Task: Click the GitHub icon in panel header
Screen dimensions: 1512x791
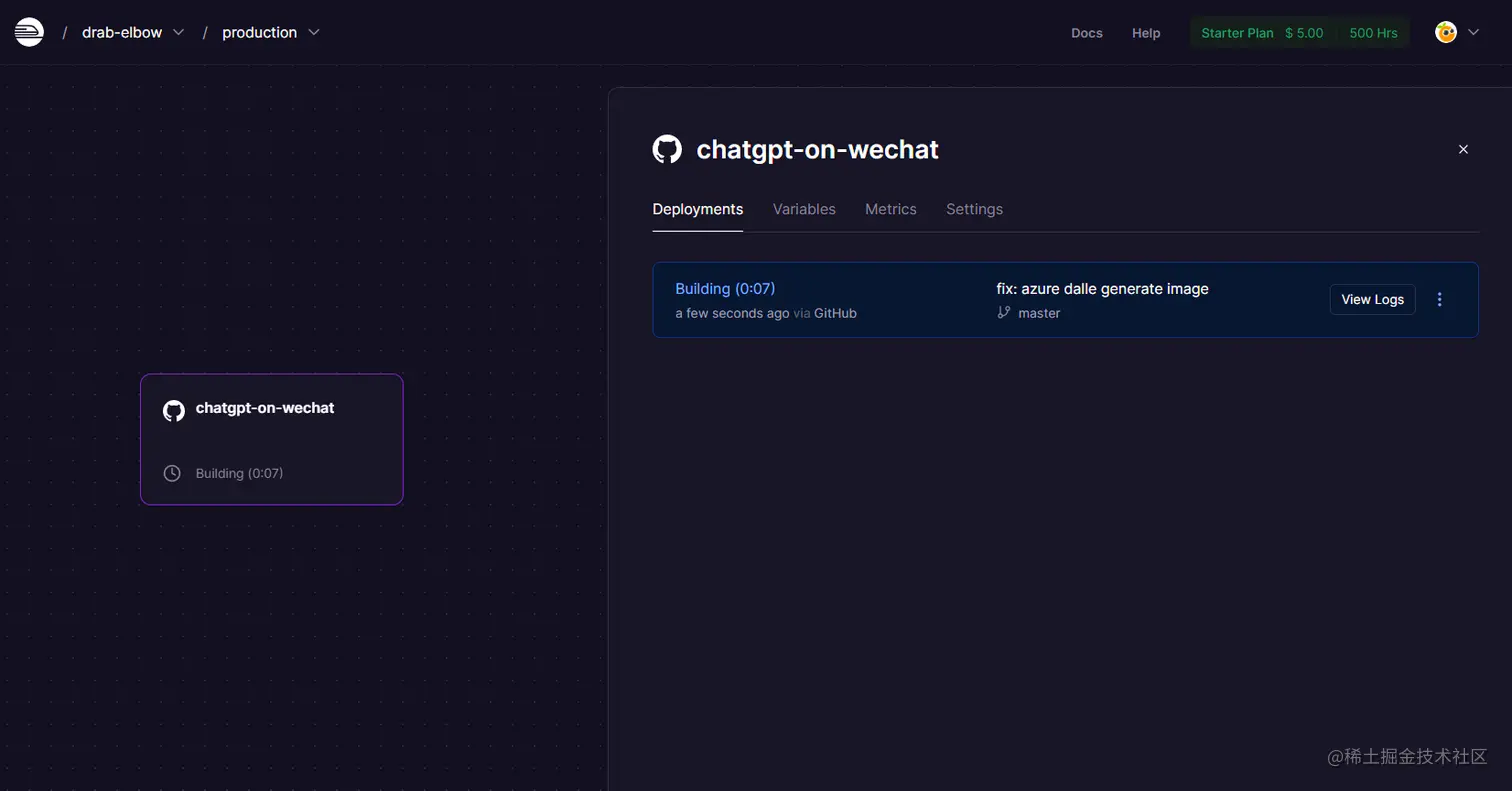Action: point(667,150)
